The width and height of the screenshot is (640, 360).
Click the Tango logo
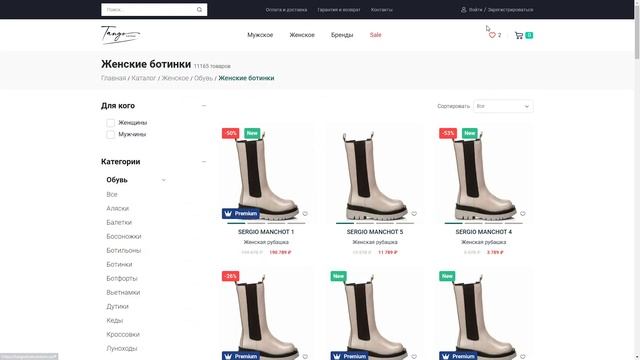pos(120,35)
